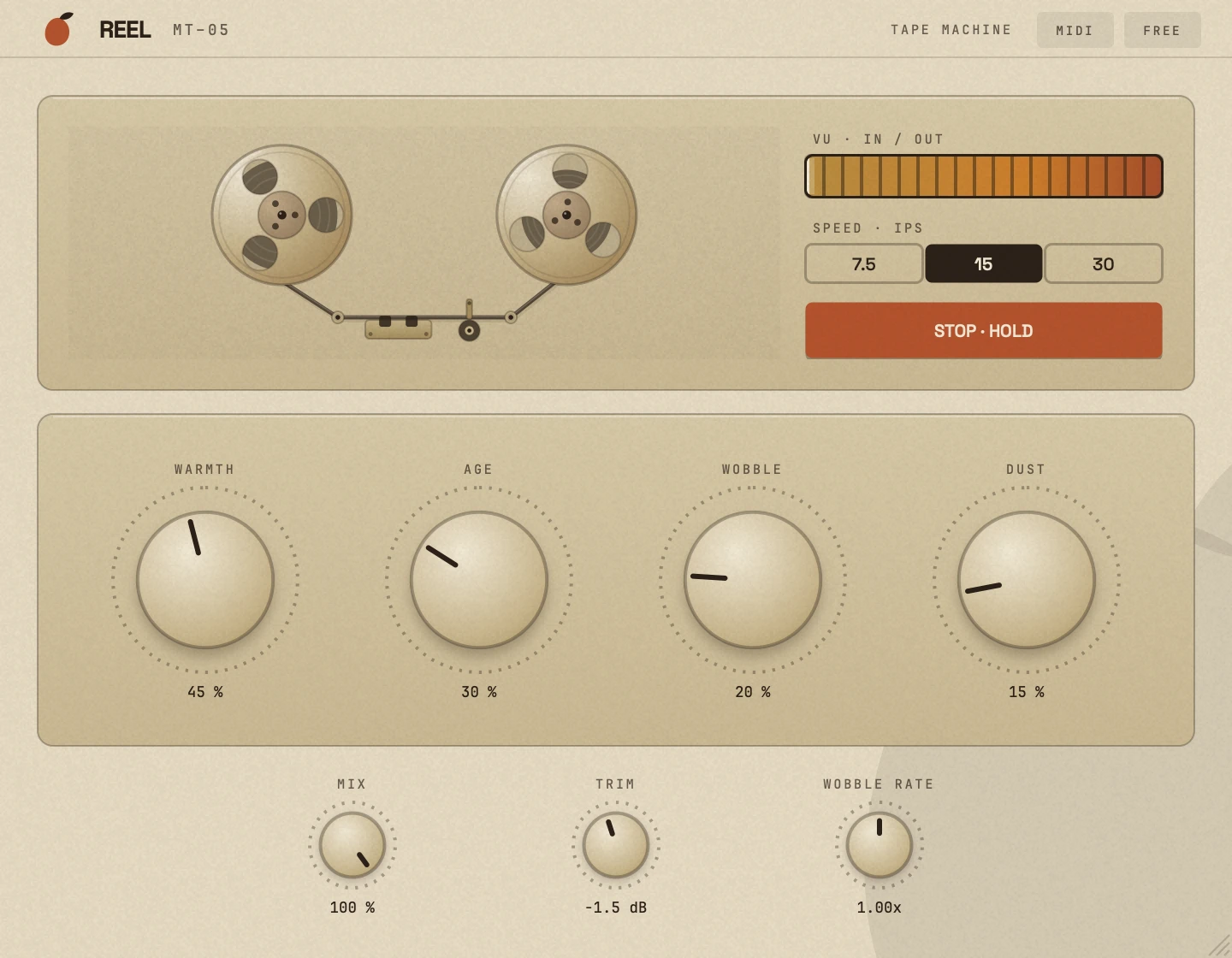Click the orange fruit logo icon
1232x958 pixels.
58,29
